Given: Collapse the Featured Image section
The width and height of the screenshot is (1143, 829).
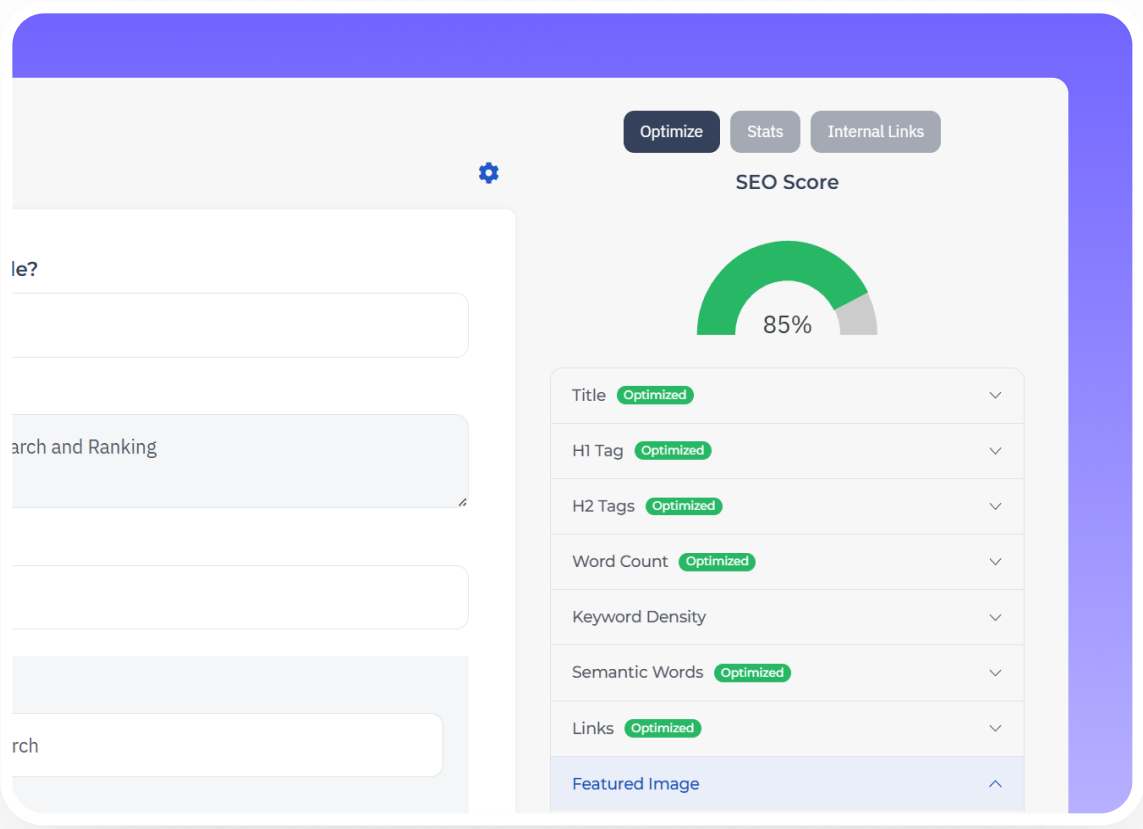Looking at the screenshot, I should pos(995,784).
